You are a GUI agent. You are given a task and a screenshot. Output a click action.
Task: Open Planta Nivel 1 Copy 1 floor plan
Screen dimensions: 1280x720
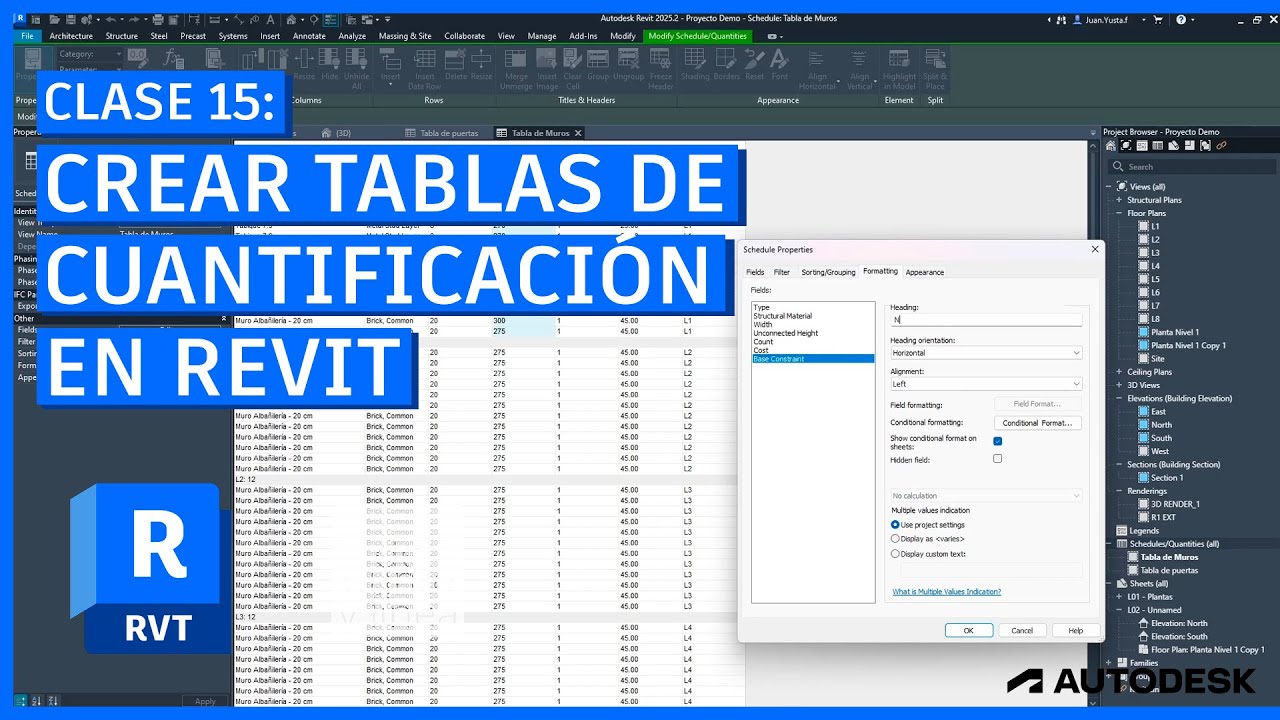[x=1188, y=346]
